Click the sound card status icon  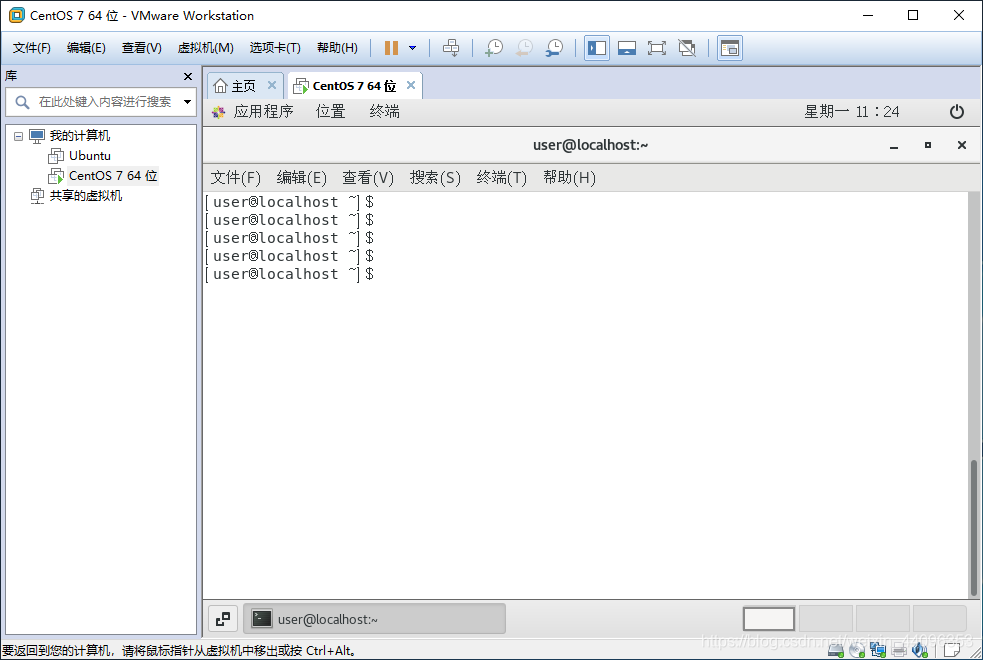coord(920,651)
